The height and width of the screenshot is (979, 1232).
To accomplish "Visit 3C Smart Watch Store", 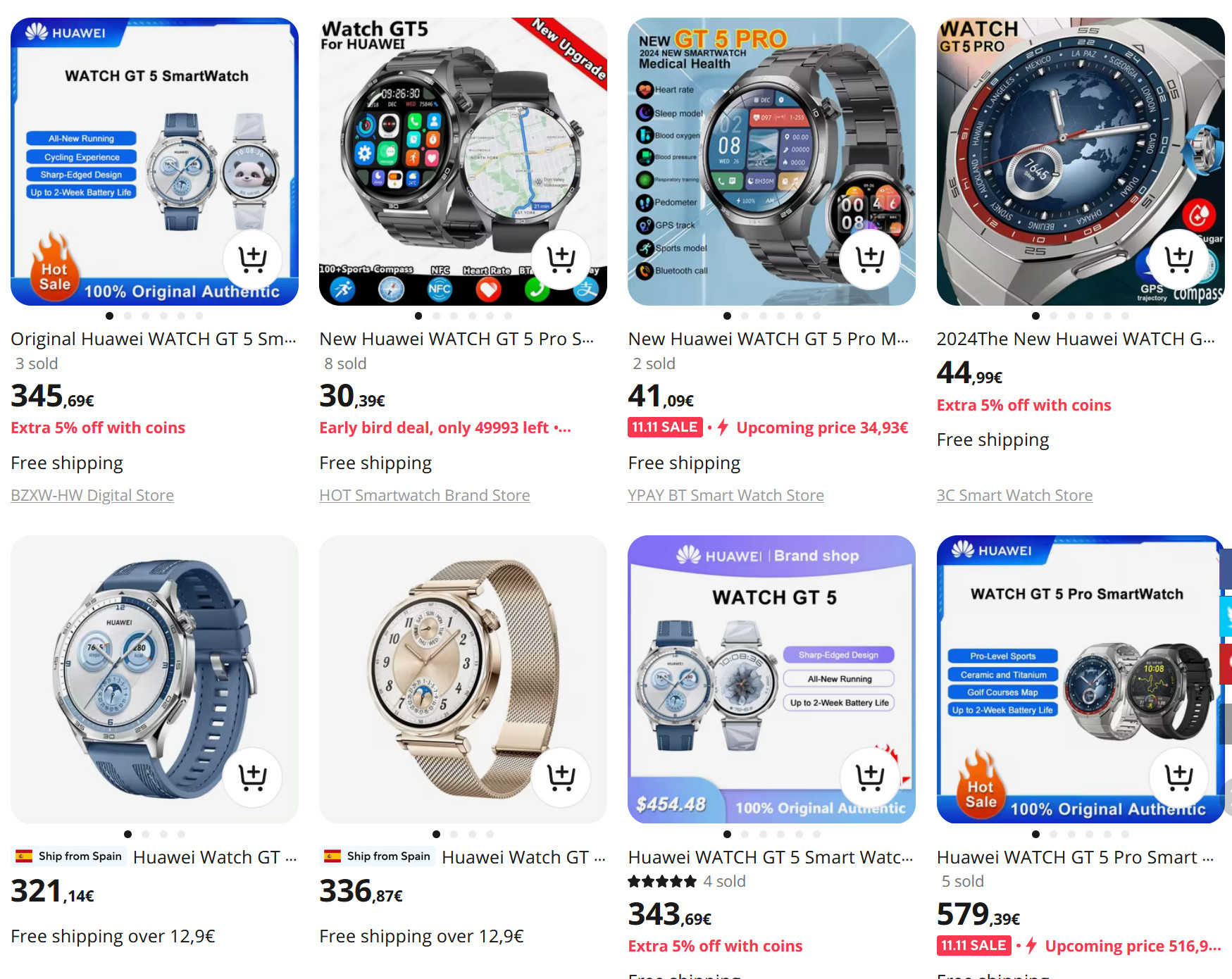I will [x=1014, y=495].
